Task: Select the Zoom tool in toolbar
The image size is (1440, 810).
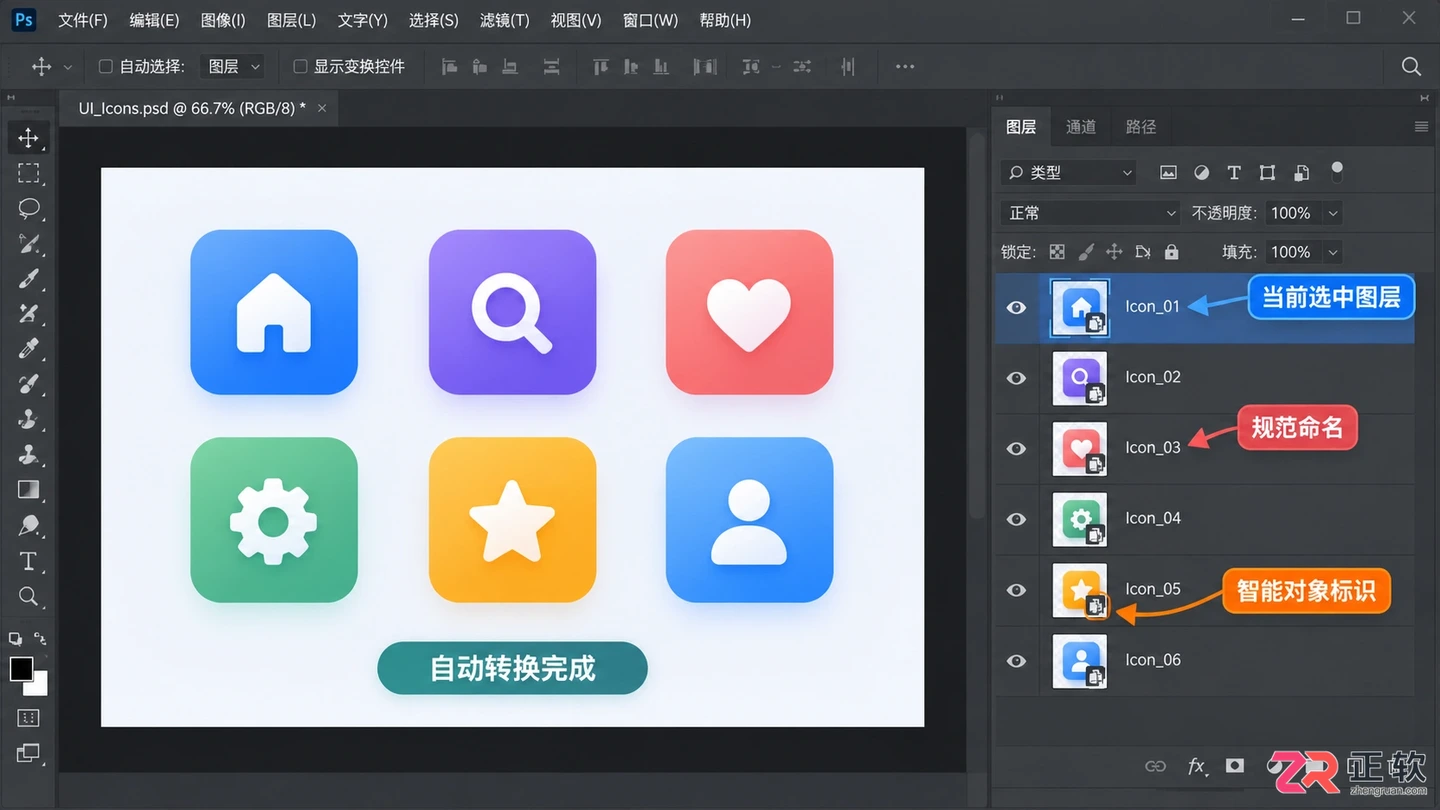Action: point(28,597)
